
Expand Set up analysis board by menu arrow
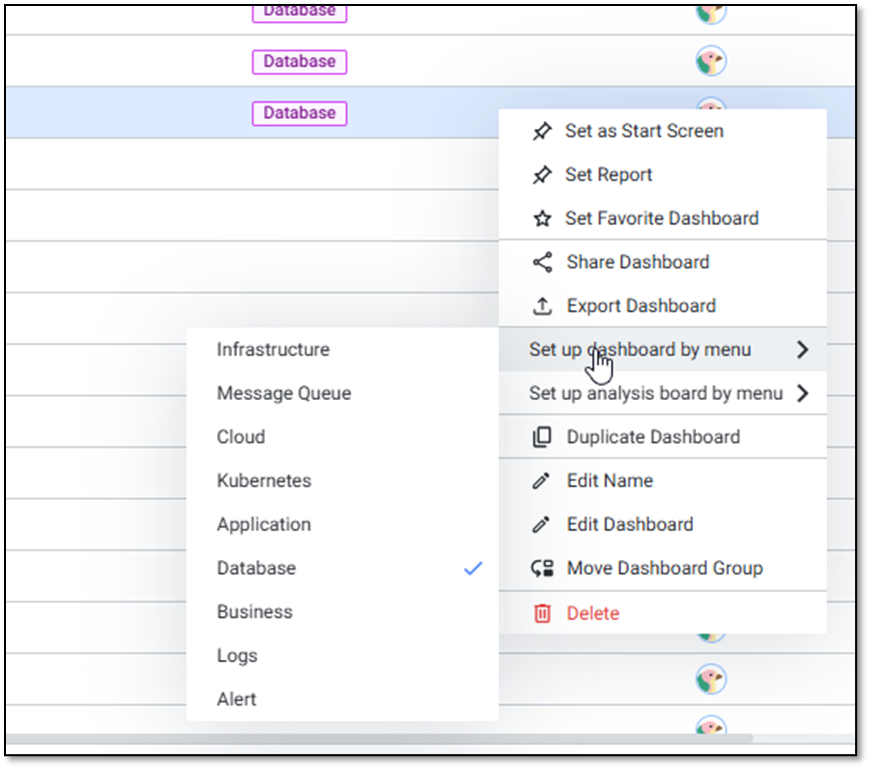[802, 394]
